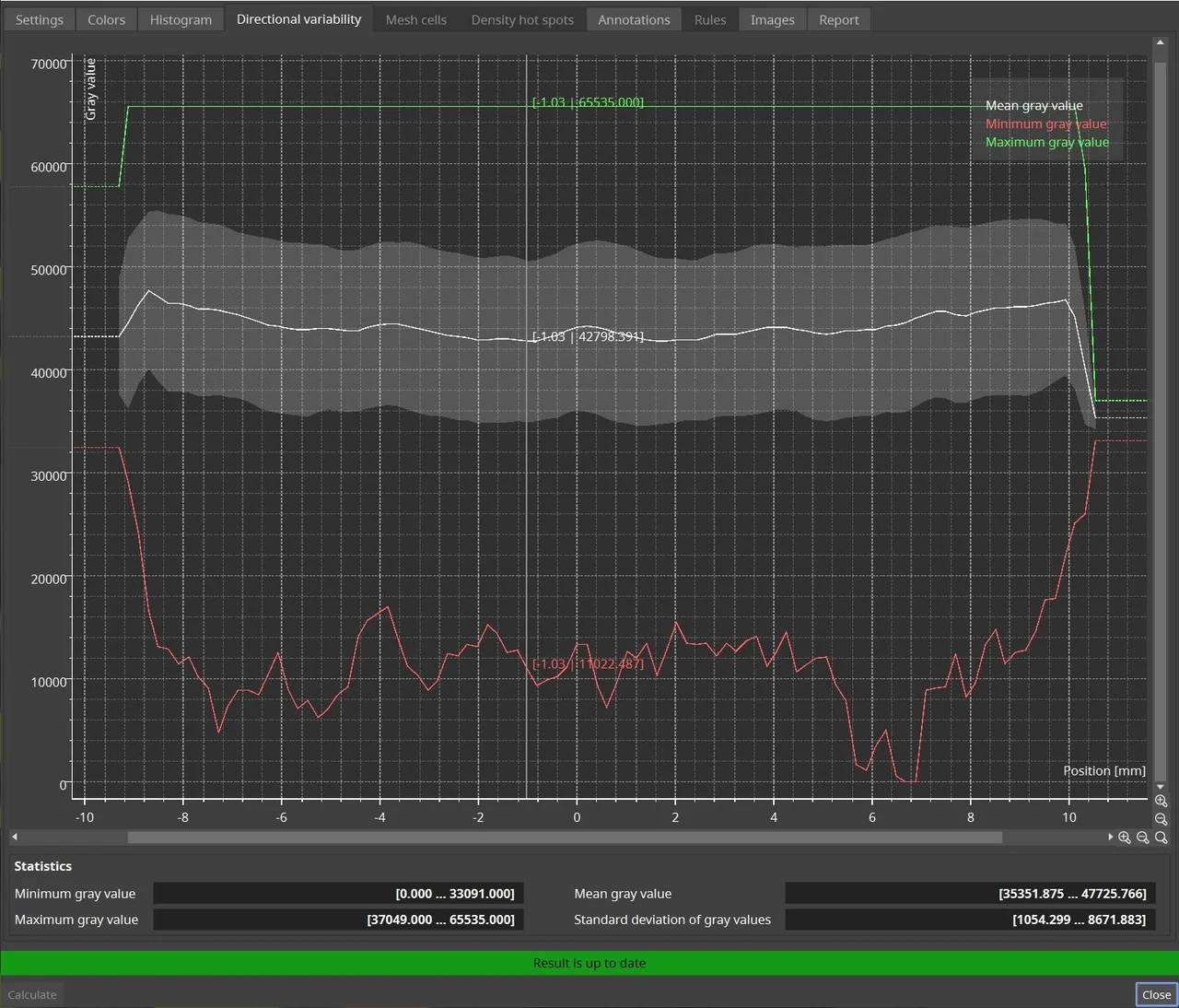The height and width of the screenshot is (1008, 1179).
Task: Click the 'Statistics' section heading
Action: 42,866
